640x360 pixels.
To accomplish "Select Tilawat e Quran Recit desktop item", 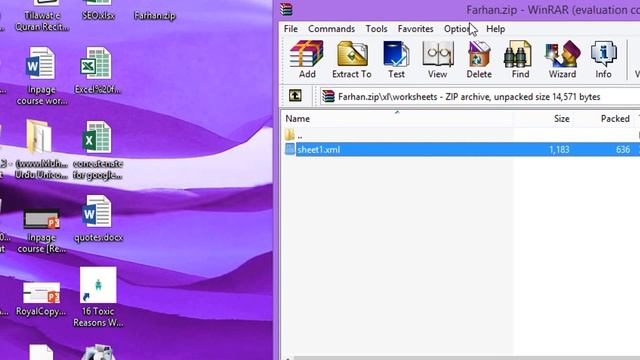I will point(42,16).
